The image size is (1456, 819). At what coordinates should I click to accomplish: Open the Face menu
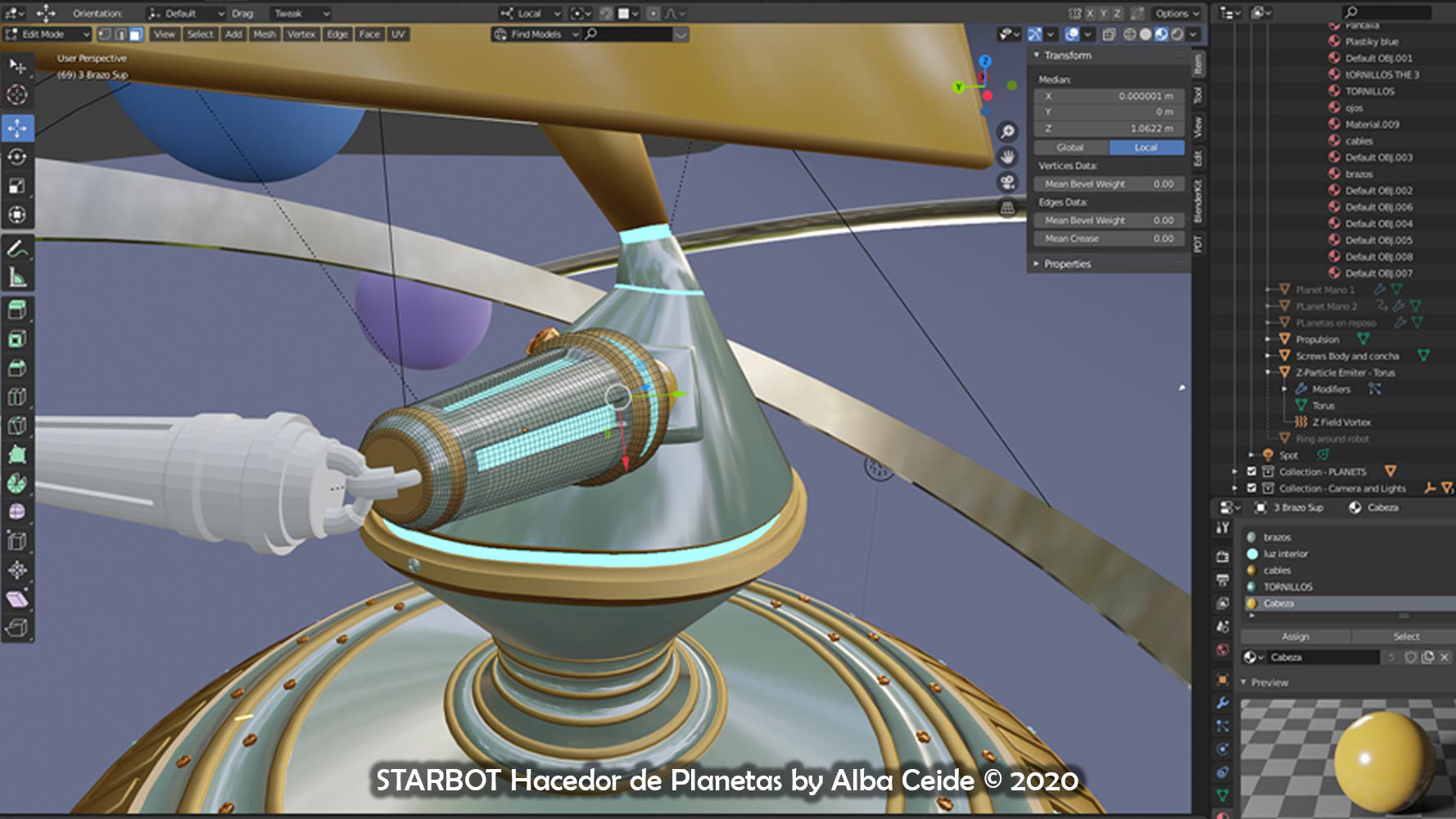pyautogui.click(x=369, y=34)
